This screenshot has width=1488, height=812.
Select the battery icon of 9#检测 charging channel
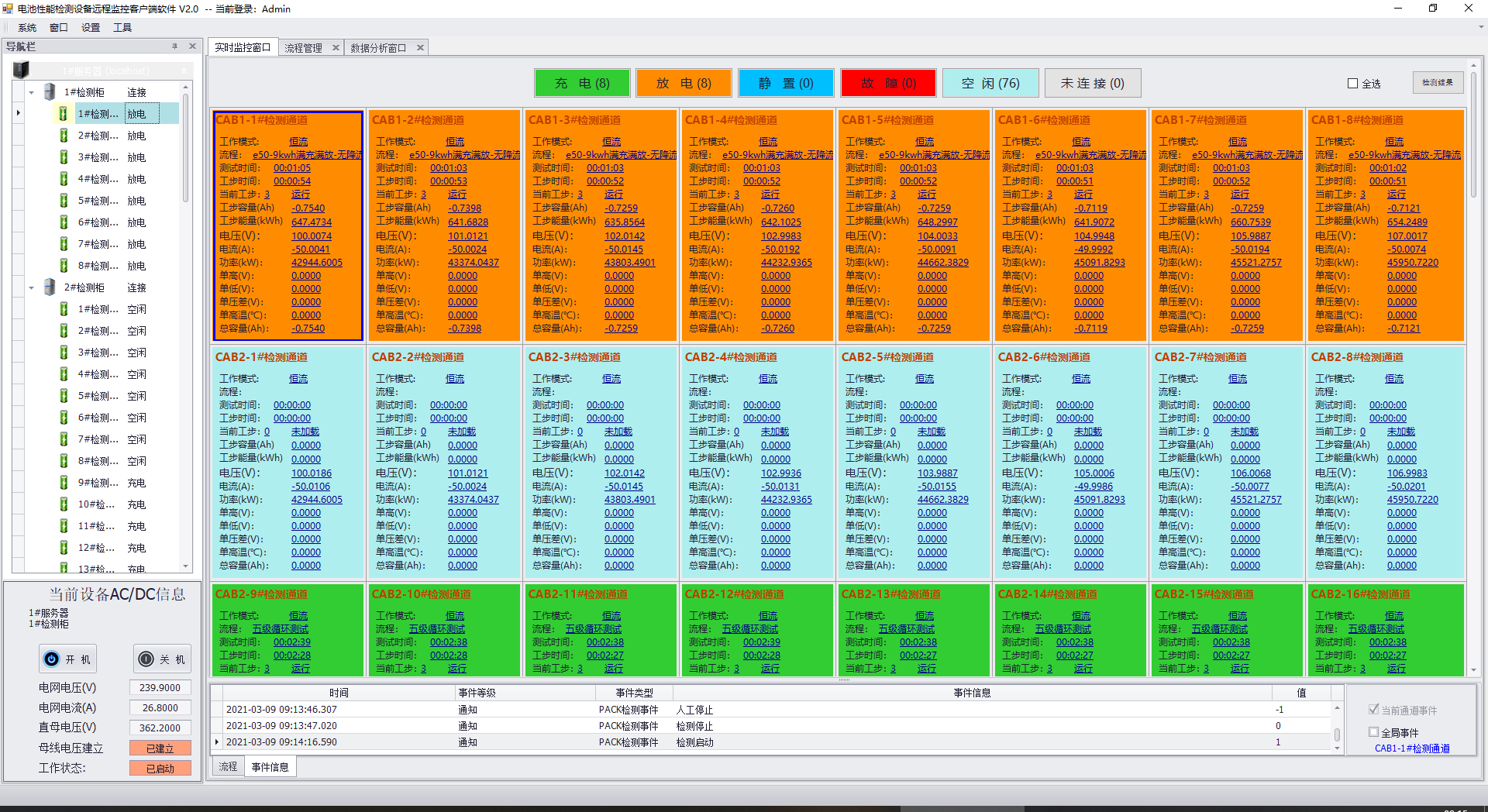(64, 482)
